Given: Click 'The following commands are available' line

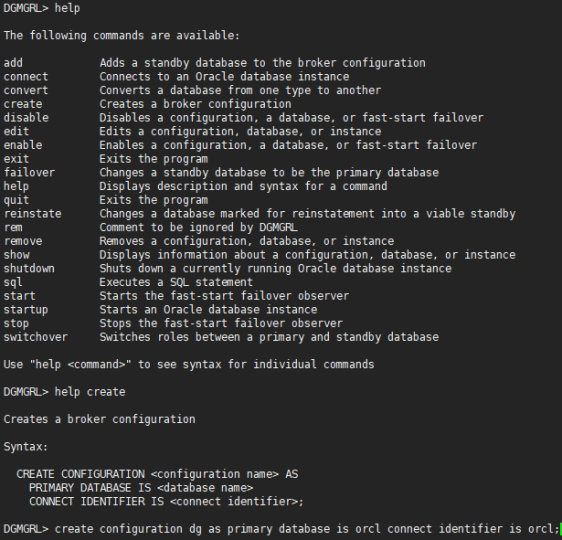Looking at the screenshot, I should pyautogui.click(x=122, y=35).
